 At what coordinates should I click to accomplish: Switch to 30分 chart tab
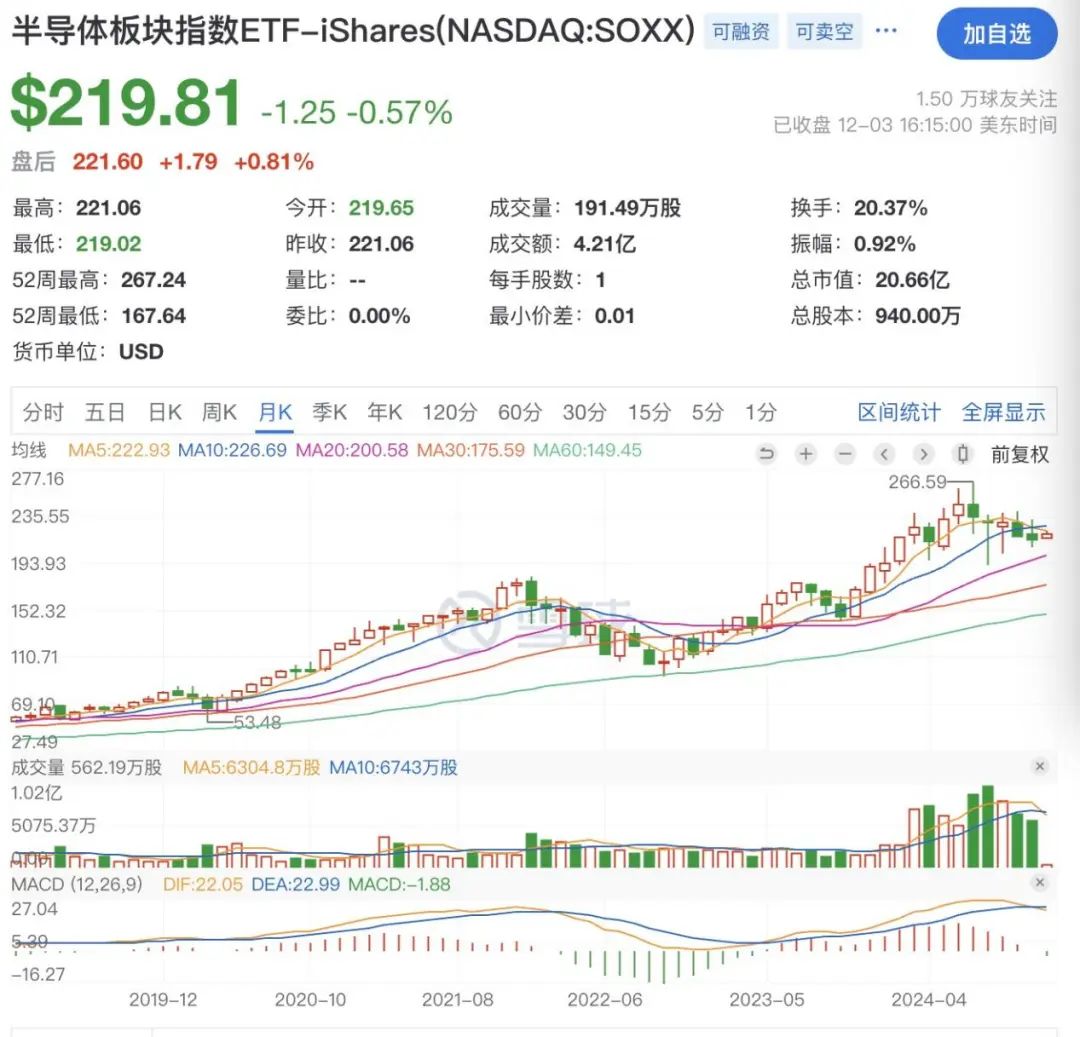(585, 412)
